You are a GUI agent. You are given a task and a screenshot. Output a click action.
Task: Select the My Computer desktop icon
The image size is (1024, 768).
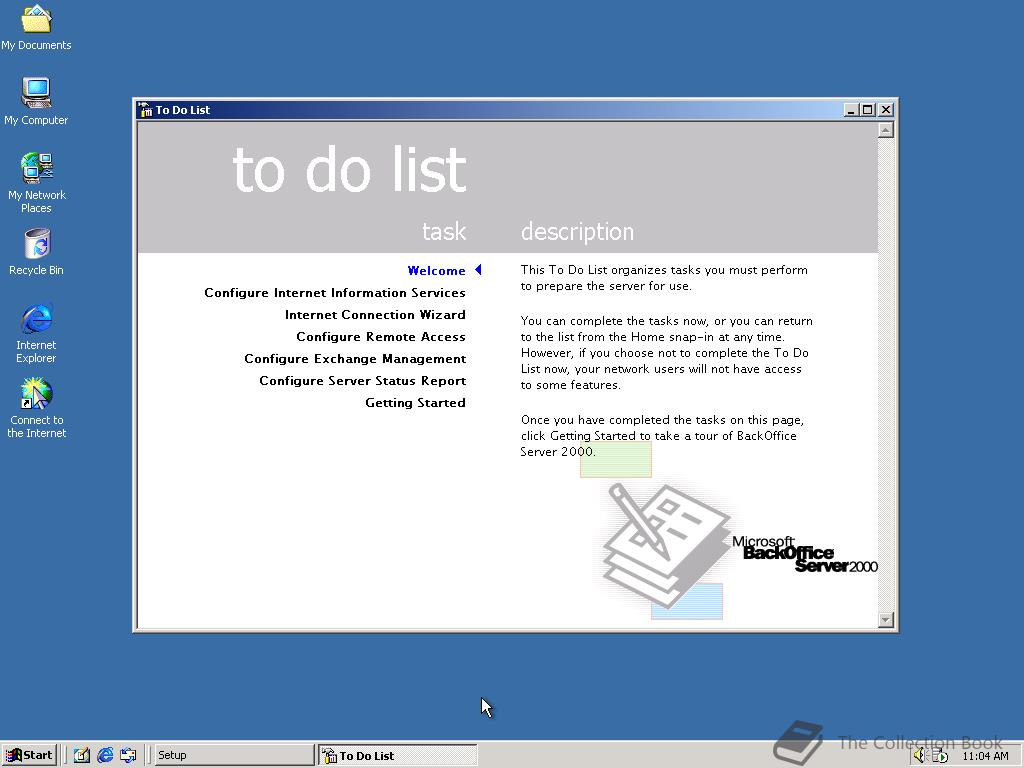click(36, 101)
